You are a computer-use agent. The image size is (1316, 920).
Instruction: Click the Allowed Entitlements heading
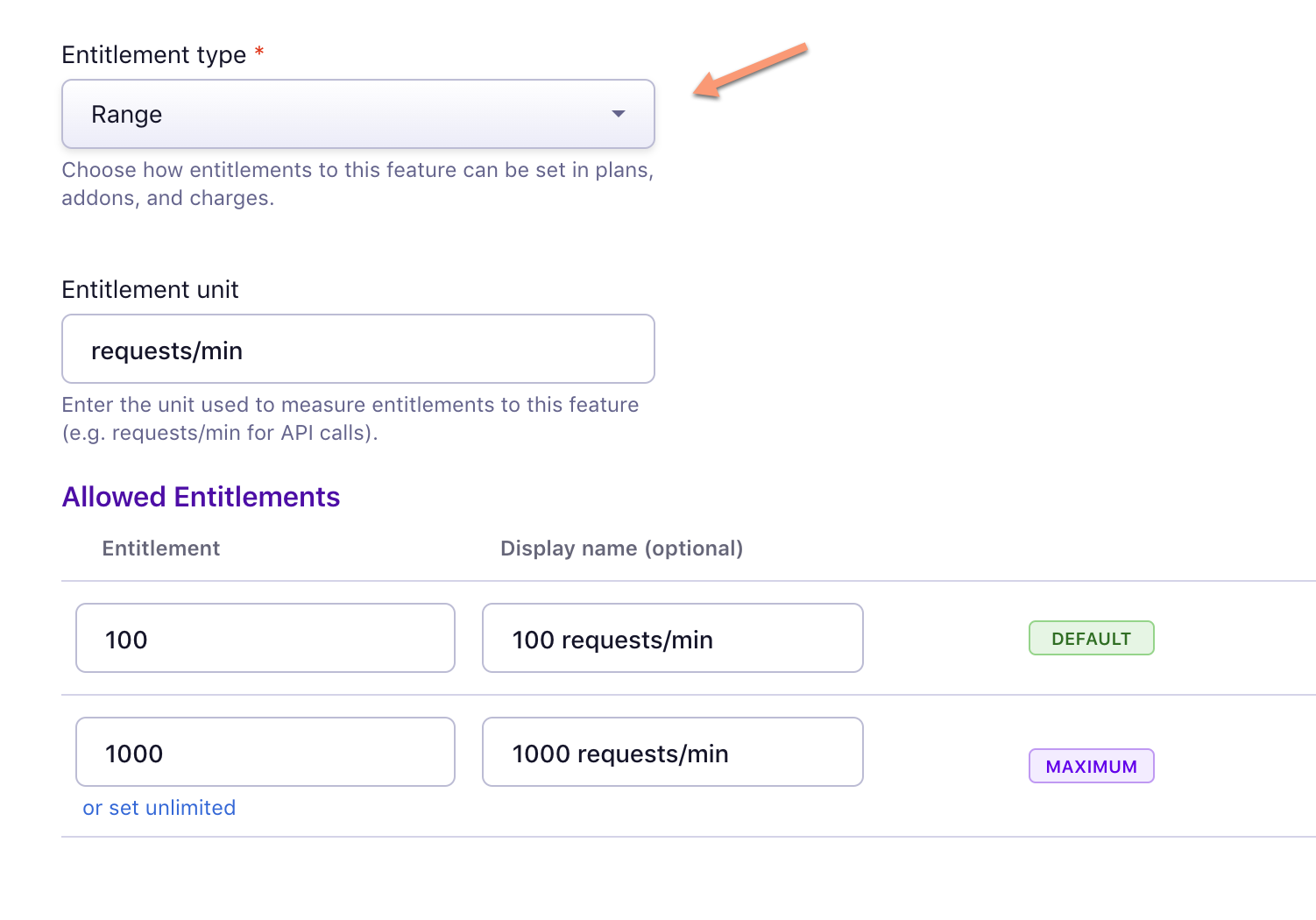(201, 497)
